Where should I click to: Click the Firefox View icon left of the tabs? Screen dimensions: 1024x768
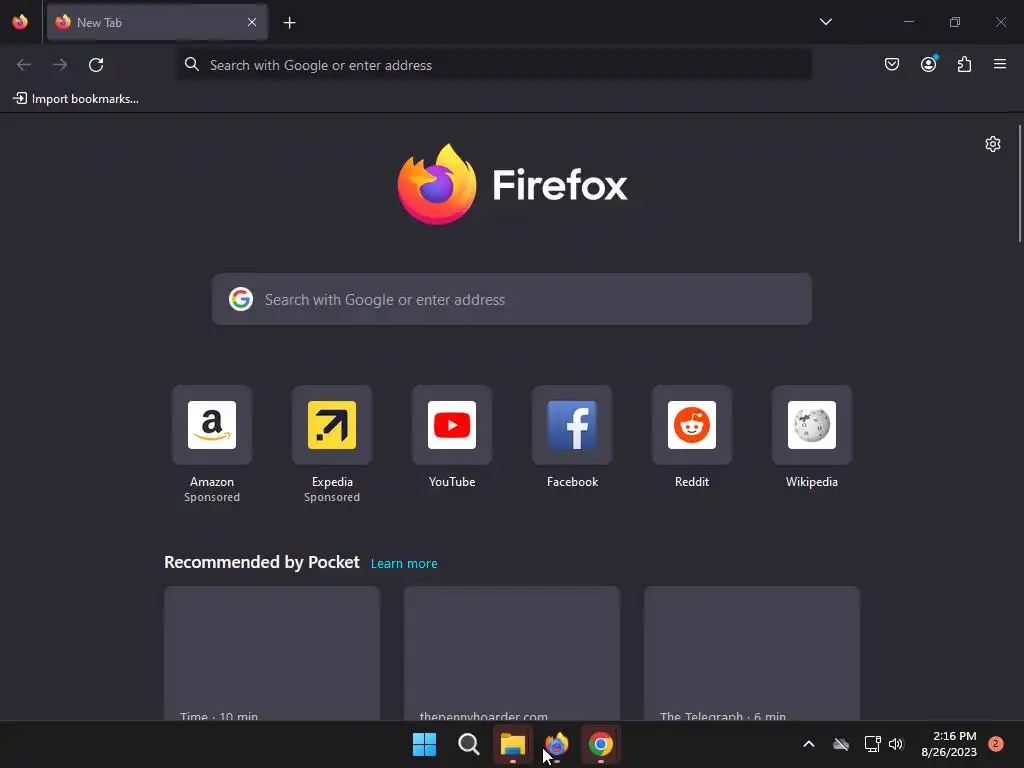coord(20,22)
